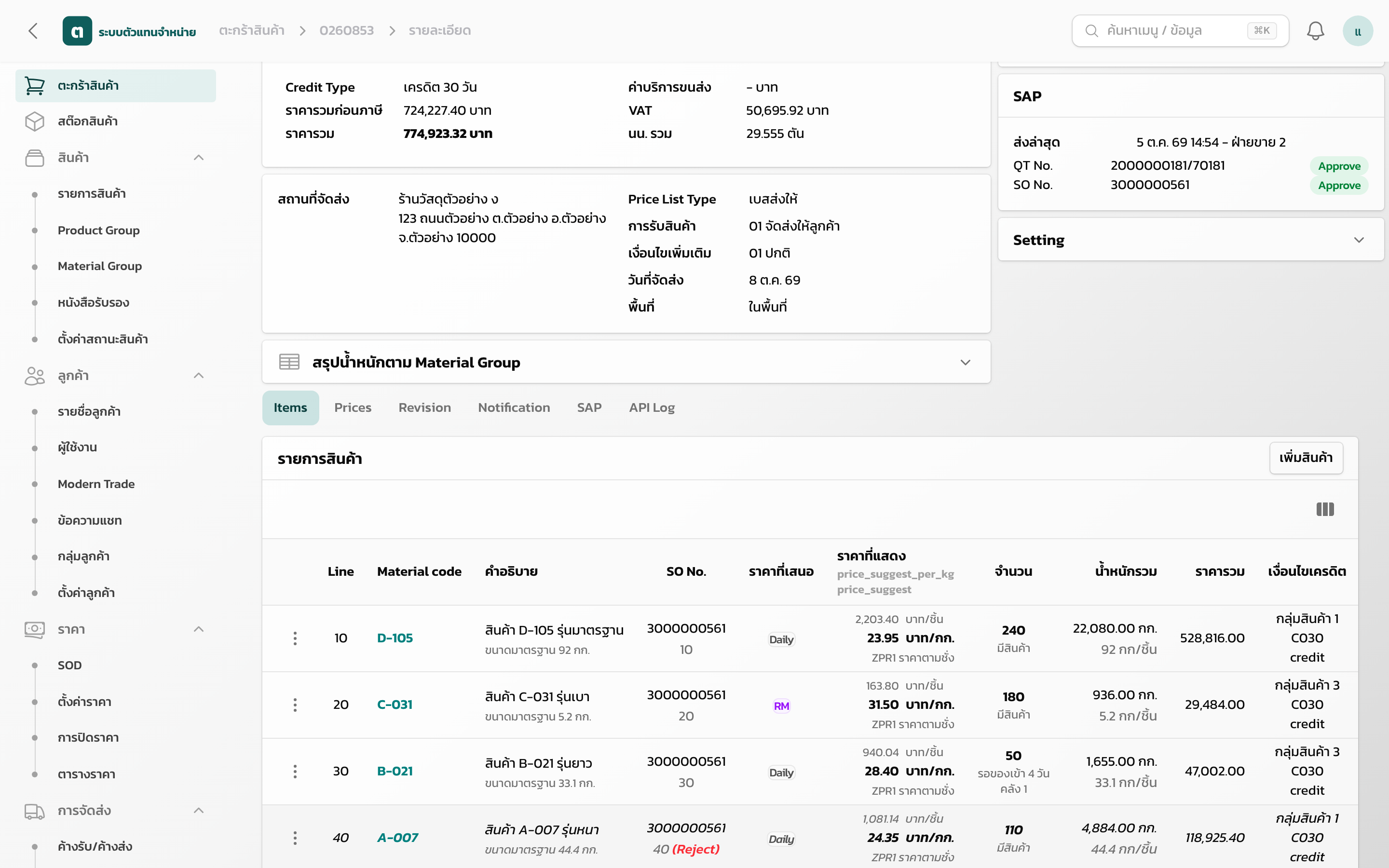Open material code C-031 link
Image resolution: width=1389 pixels, height=868 pixels.
pyautogui.click(x=395, y=705)
